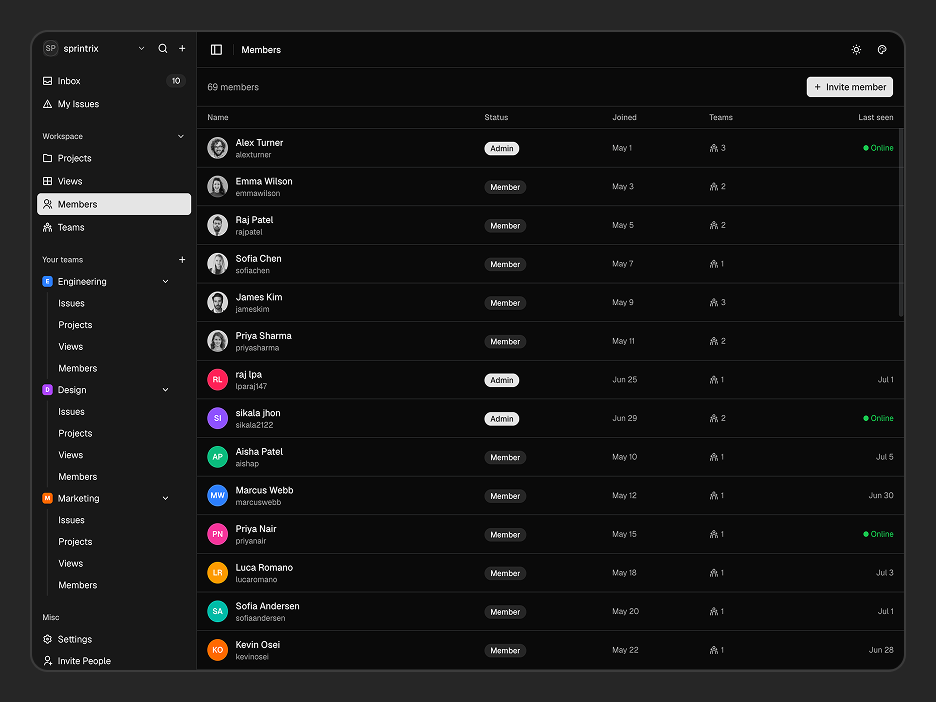Screen dimensions: 936x702
Task: Click the teams icon in Alex Turner's row
Action: click(713, 148)
